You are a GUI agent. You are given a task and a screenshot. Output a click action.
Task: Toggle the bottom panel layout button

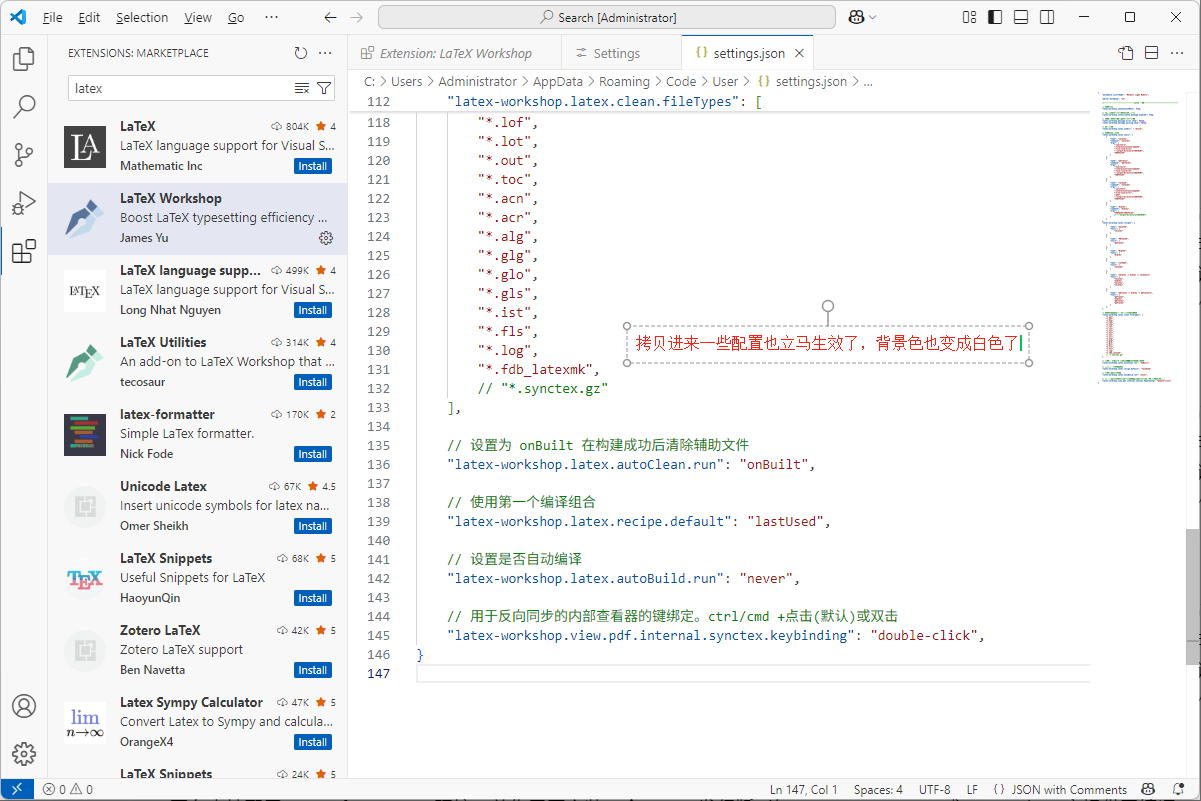(x=1020, y=17)
